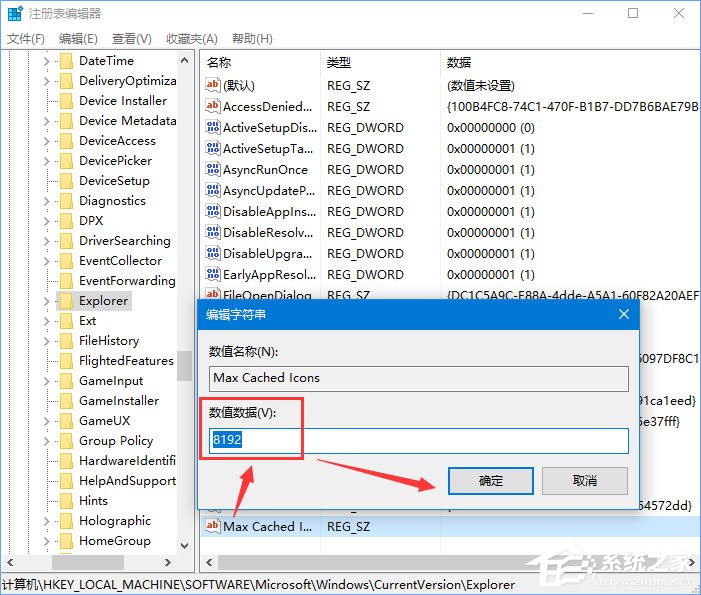Select the GameUX tree item
The image size is (701, 595).
point(105,421)
